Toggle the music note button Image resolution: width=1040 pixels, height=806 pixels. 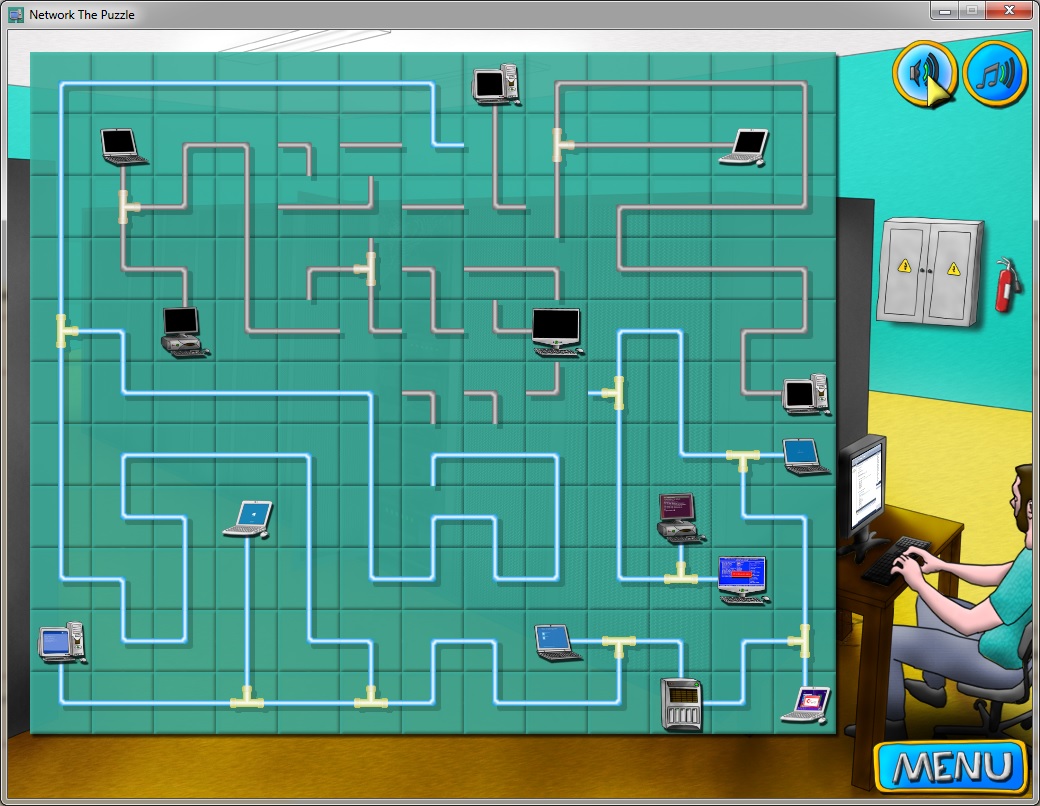click(995, 73)
